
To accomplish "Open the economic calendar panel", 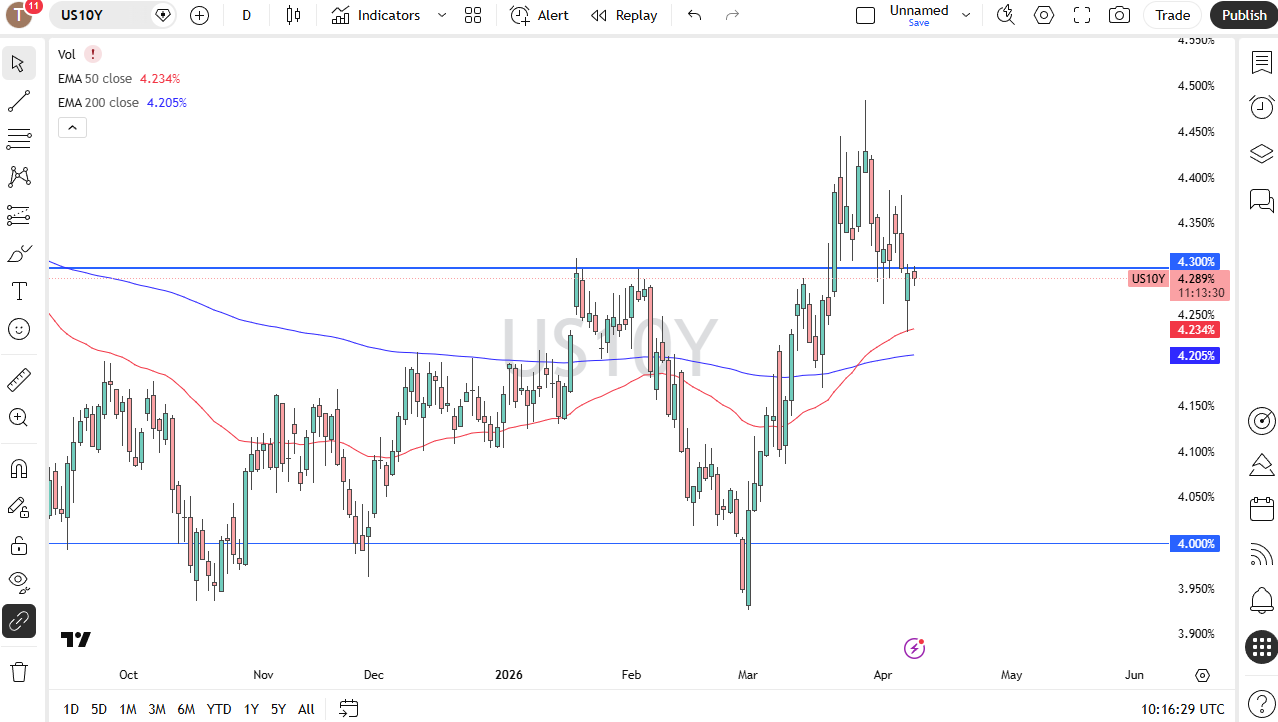I will 1261,509.
